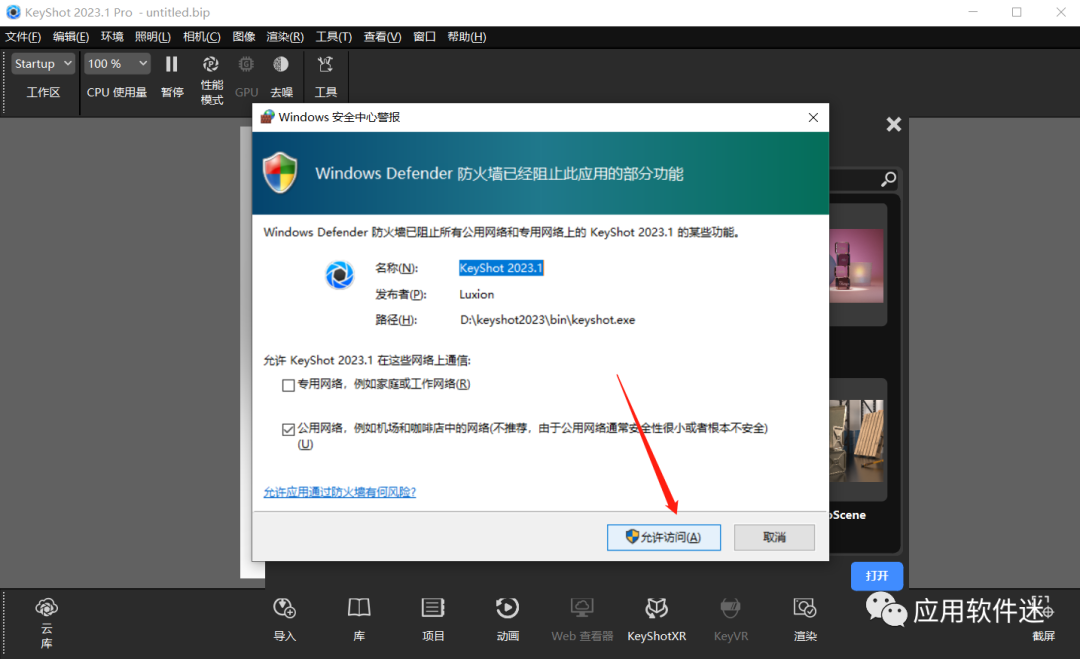Open the Cloud Library (云库) panel
Screen dimensions: 1080x659
click(x=46, y=615)
